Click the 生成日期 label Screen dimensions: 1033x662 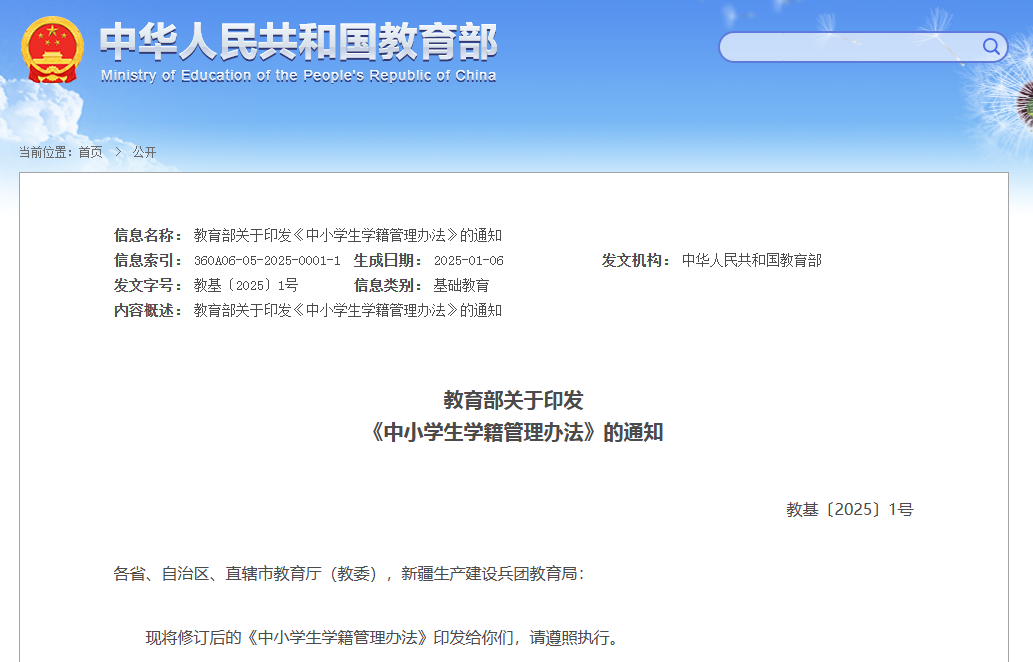387,261
